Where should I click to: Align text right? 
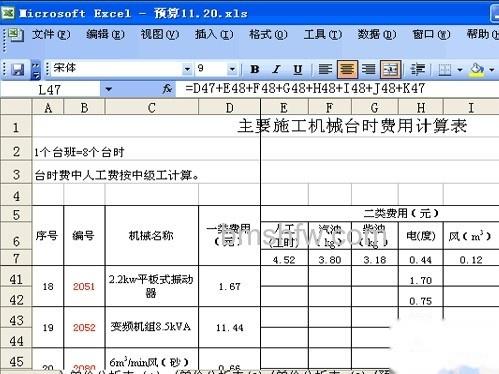[x=368, y=69]
